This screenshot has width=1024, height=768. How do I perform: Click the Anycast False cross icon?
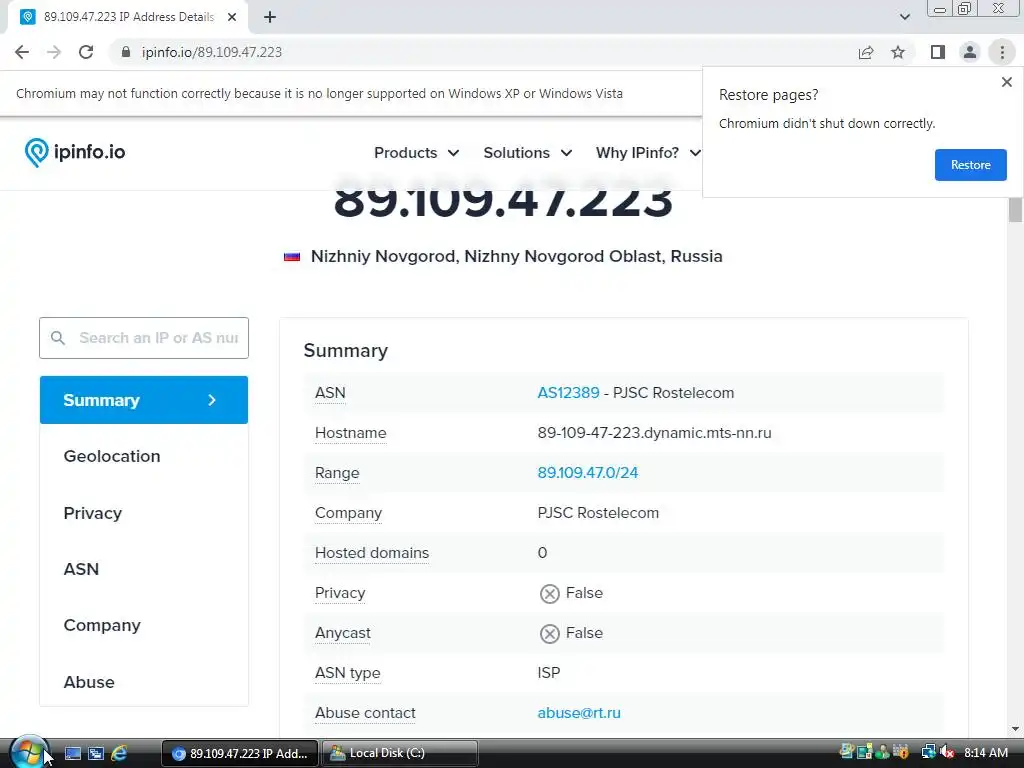(550, 633)
